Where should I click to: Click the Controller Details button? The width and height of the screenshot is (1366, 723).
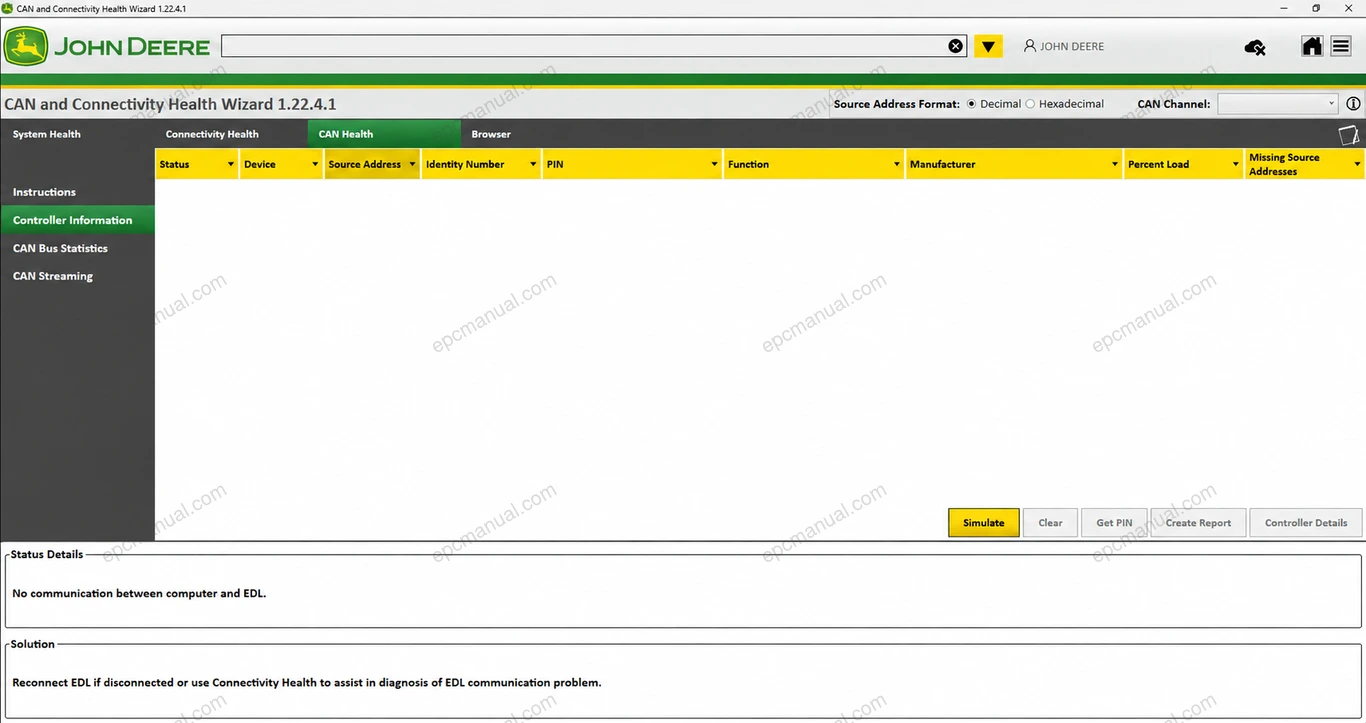pos(1306,522)
